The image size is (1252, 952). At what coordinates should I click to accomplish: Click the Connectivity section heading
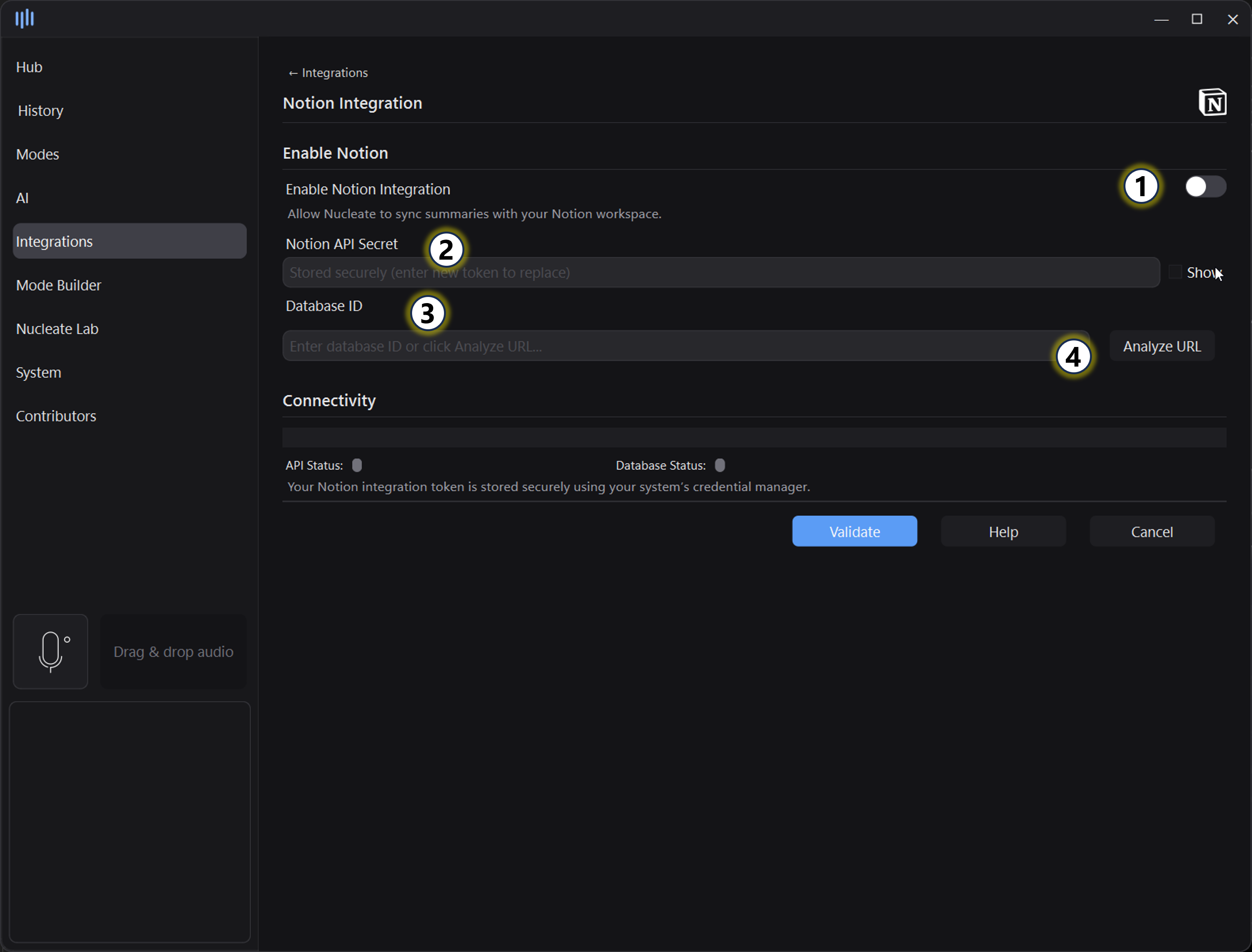click(x=329, y=401)
